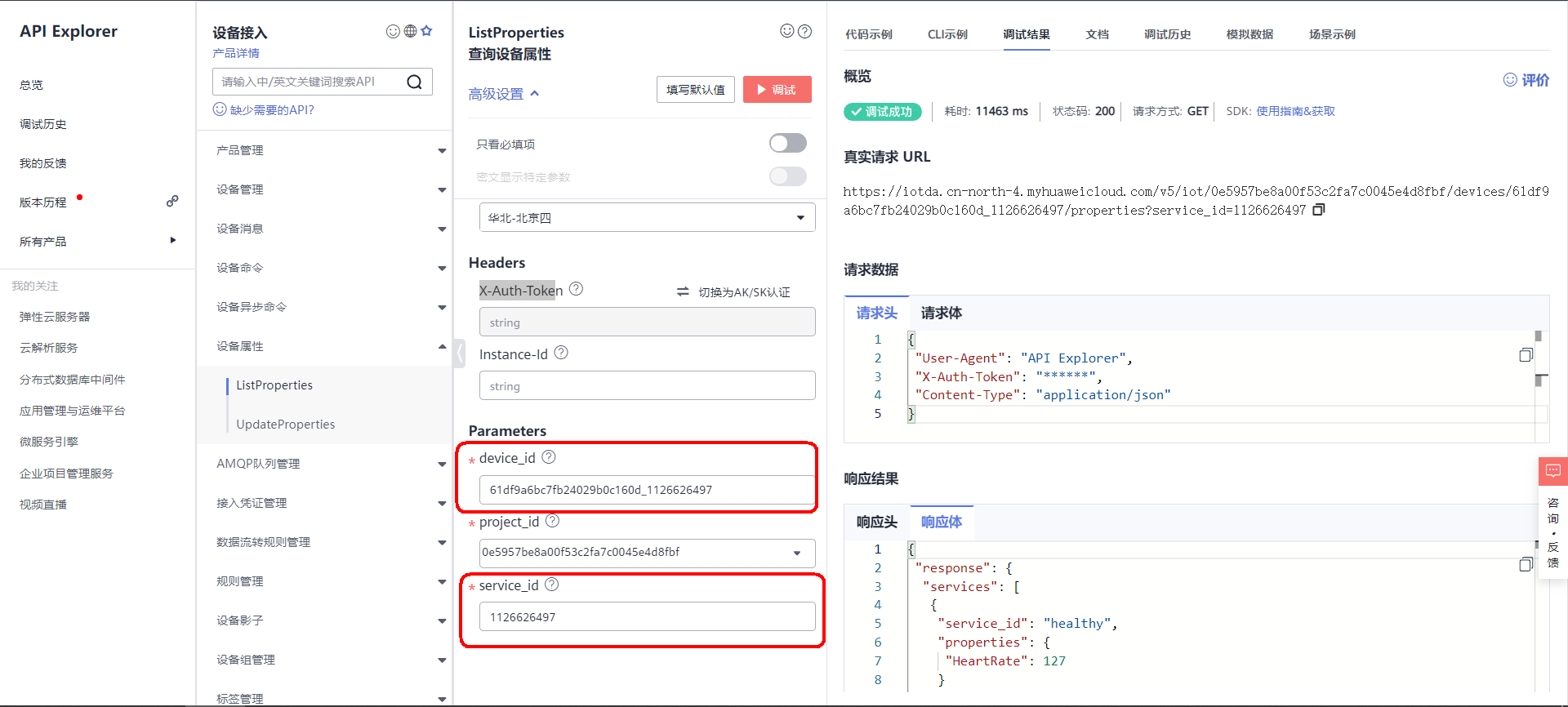Expand the 设备影子 category
This screenshot has width=1568, height=707.
(442, 621)
